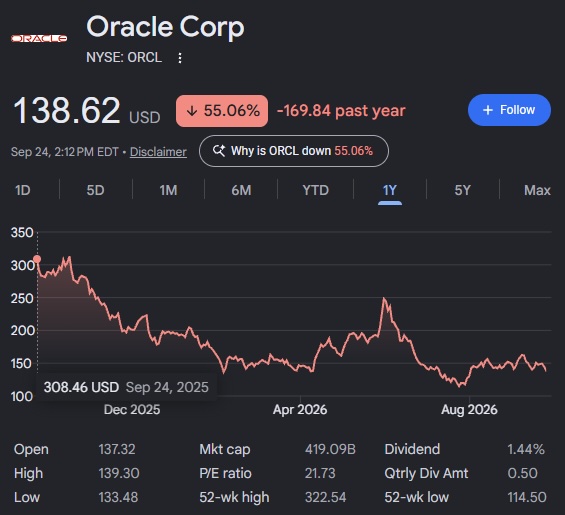
Task: Click the 52-wk high value 322.54
Action: (325, 497)
